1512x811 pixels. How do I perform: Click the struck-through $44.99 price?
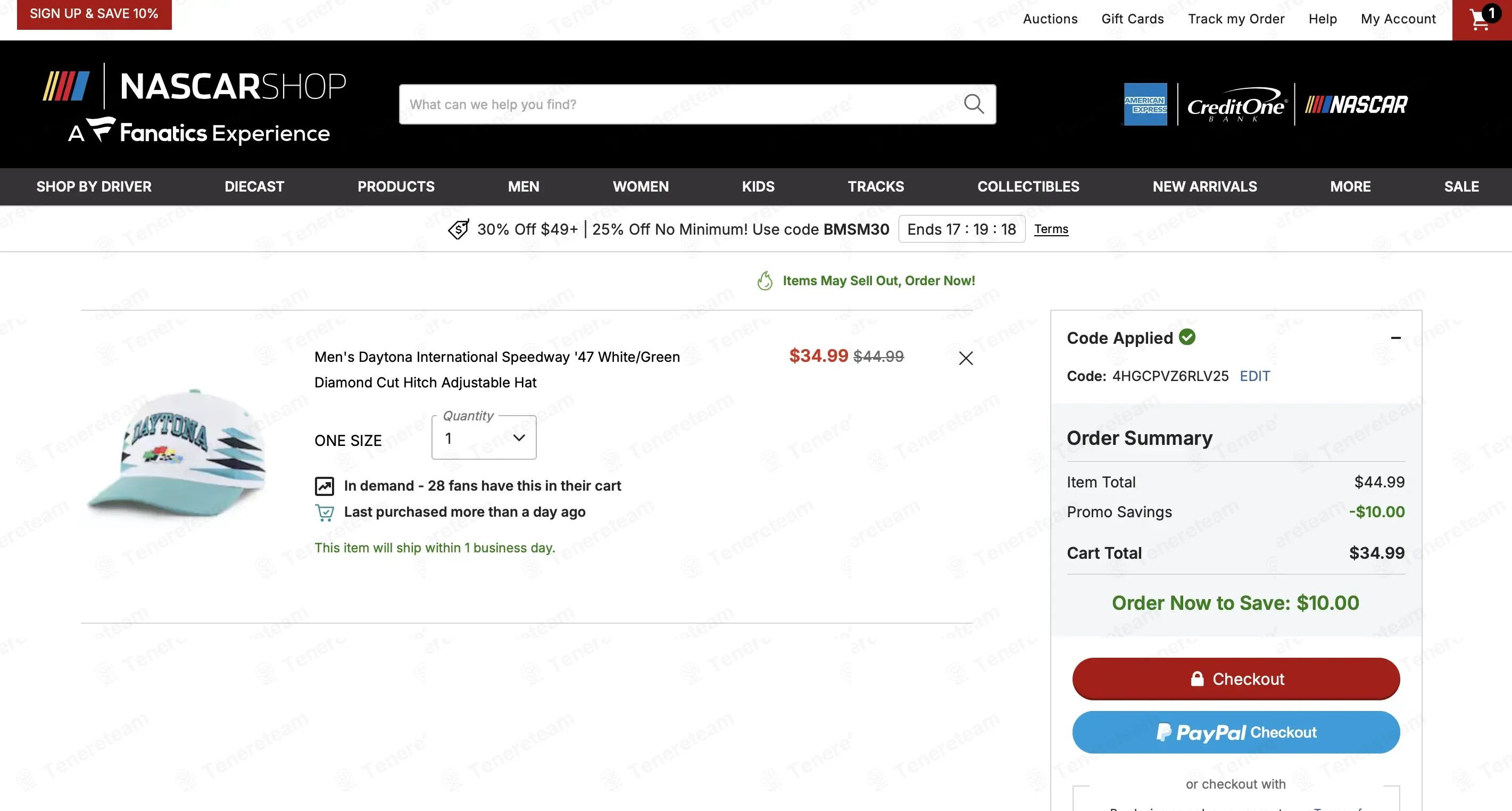[878, 356]
